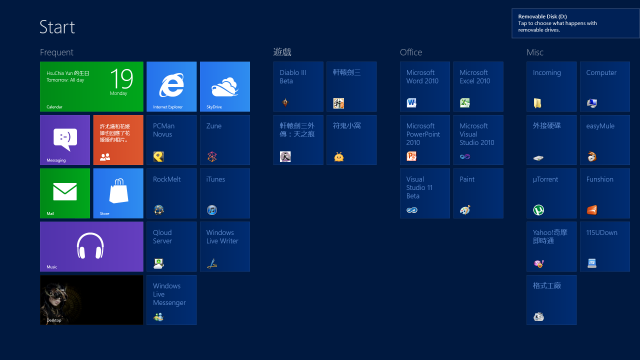Launch the 軒轅劍三 game tile
This screenshot has height=360, width=640.
pos(351,87)
